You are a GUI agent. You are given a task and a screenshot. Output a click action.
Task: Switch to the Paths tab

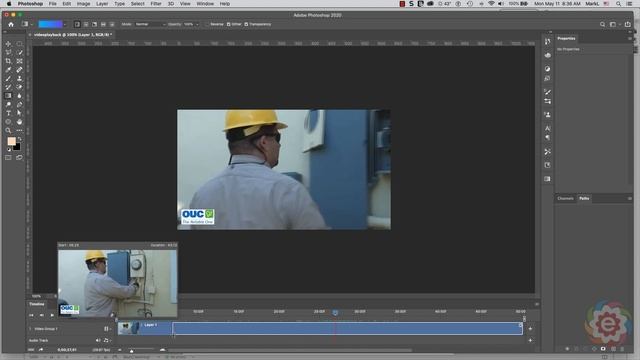(x=584, y=198)
